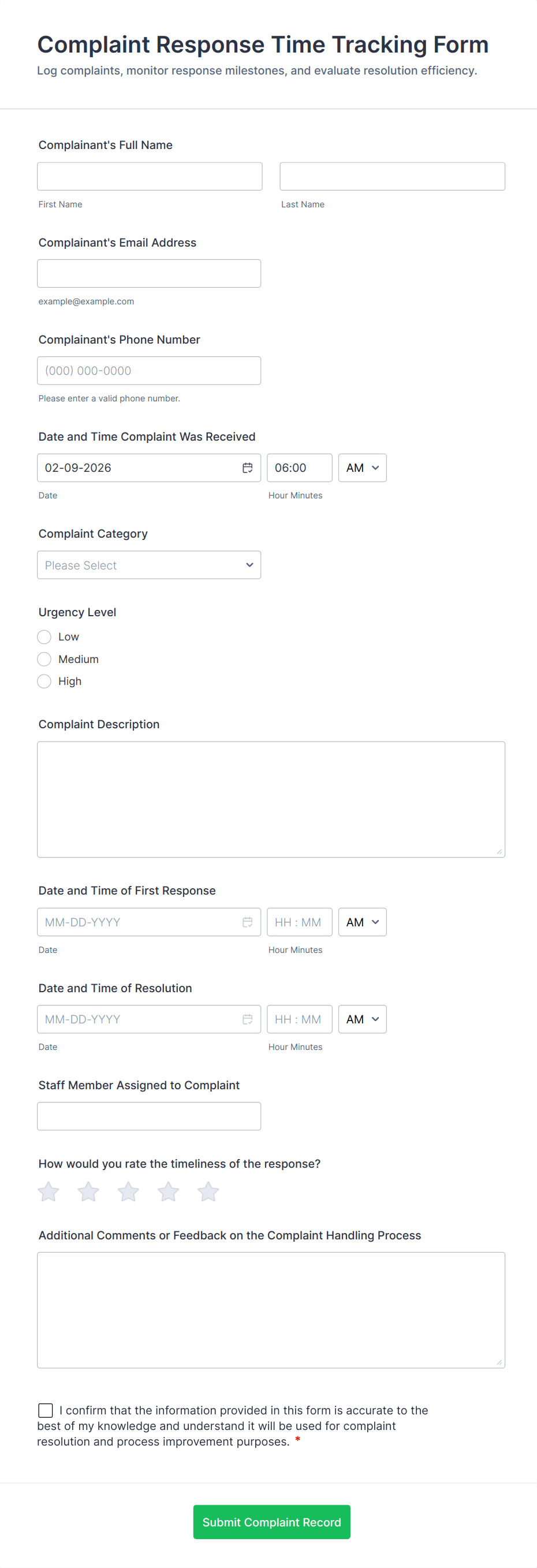
Task: Rate timeliness with the third star
Action: [128, 1191]
